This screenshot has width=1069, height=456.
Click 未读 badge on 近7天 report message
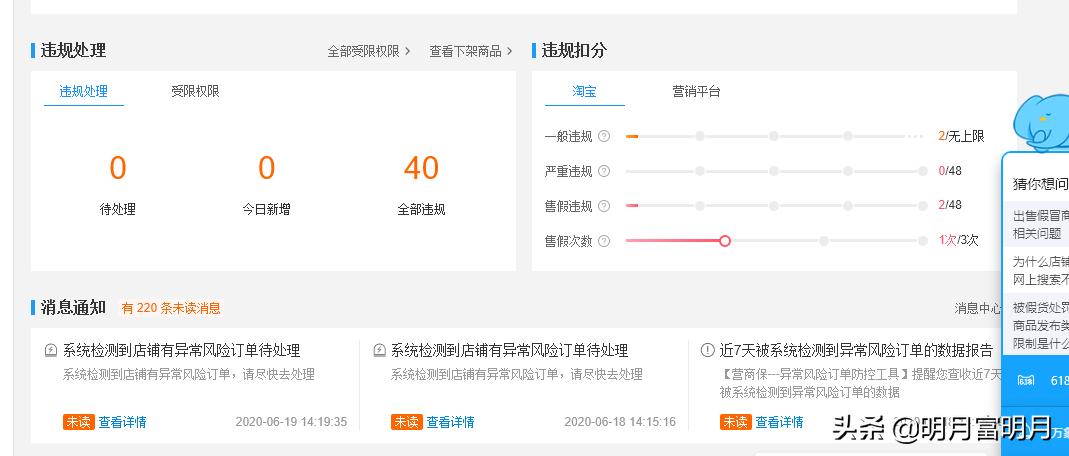coord(736,422)
